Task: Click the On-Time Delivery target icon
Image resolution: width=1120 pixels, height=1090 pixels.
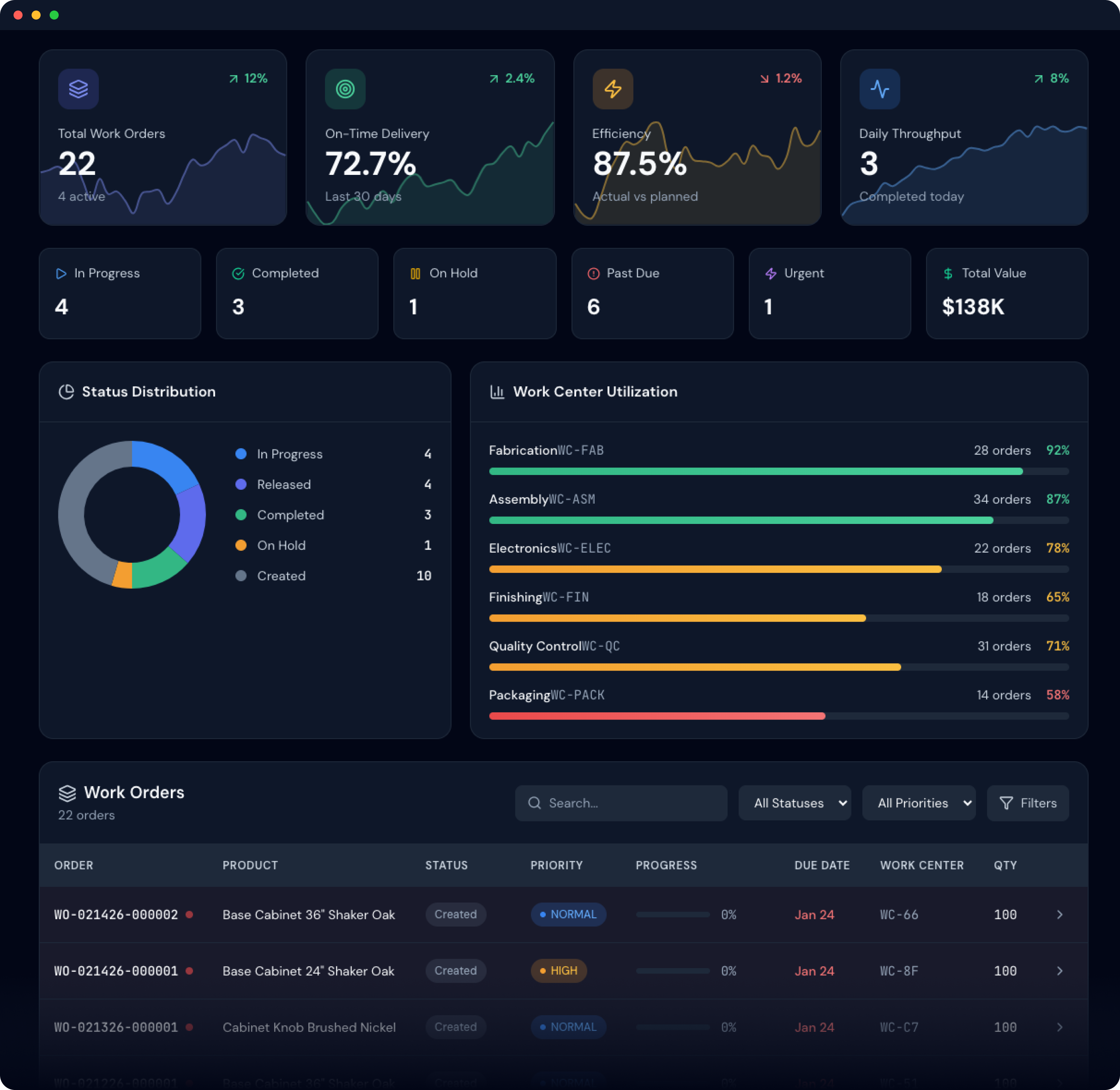Action: (345, 89)
